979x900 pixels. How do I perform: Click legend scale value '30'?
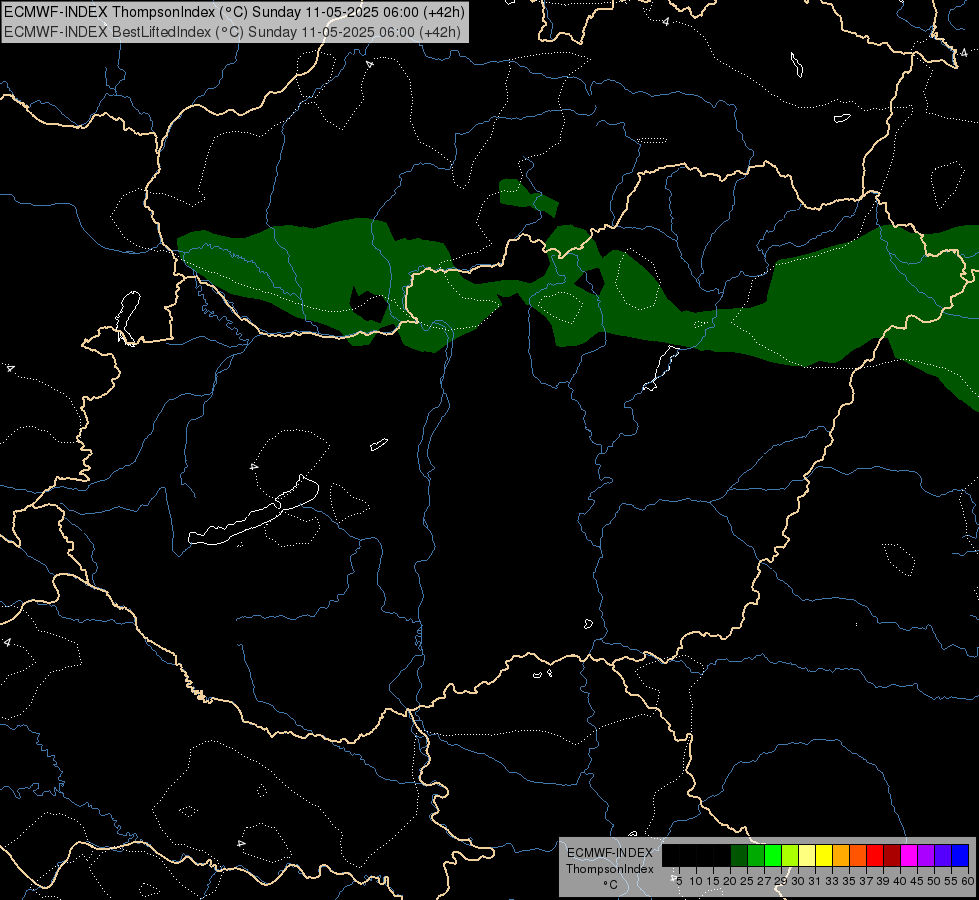(x=798, y=881)
